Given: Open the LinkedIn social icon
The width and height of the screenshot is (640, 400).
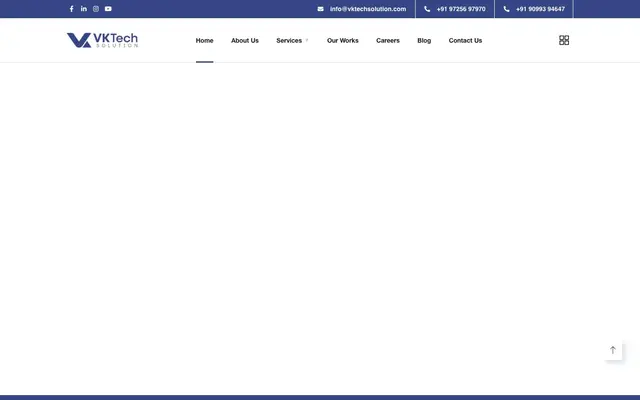Looking at the screenshot, I should coord(84,9).
